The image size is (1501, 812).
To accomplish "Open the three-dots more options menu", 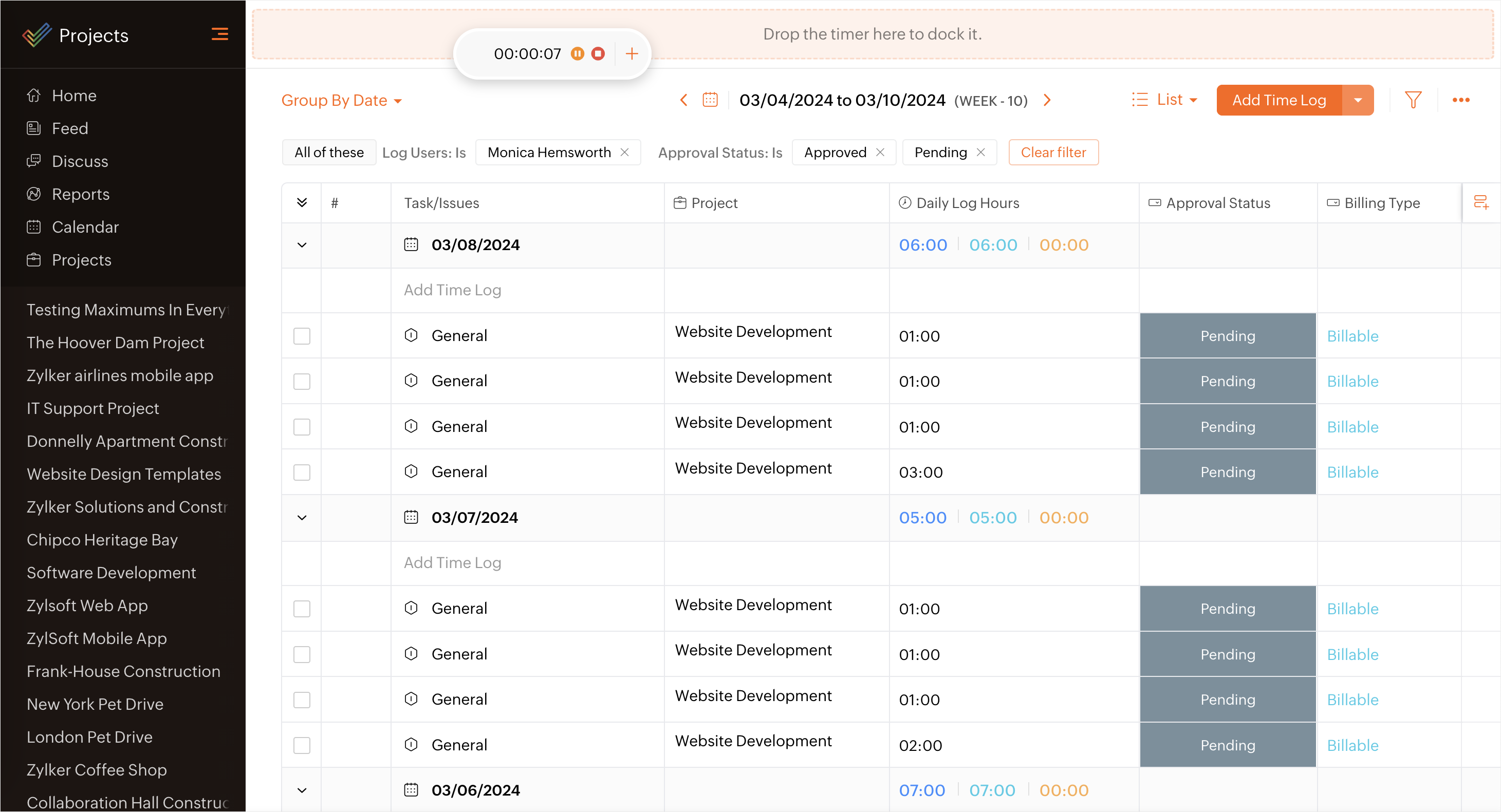I will pos(1461,100).
